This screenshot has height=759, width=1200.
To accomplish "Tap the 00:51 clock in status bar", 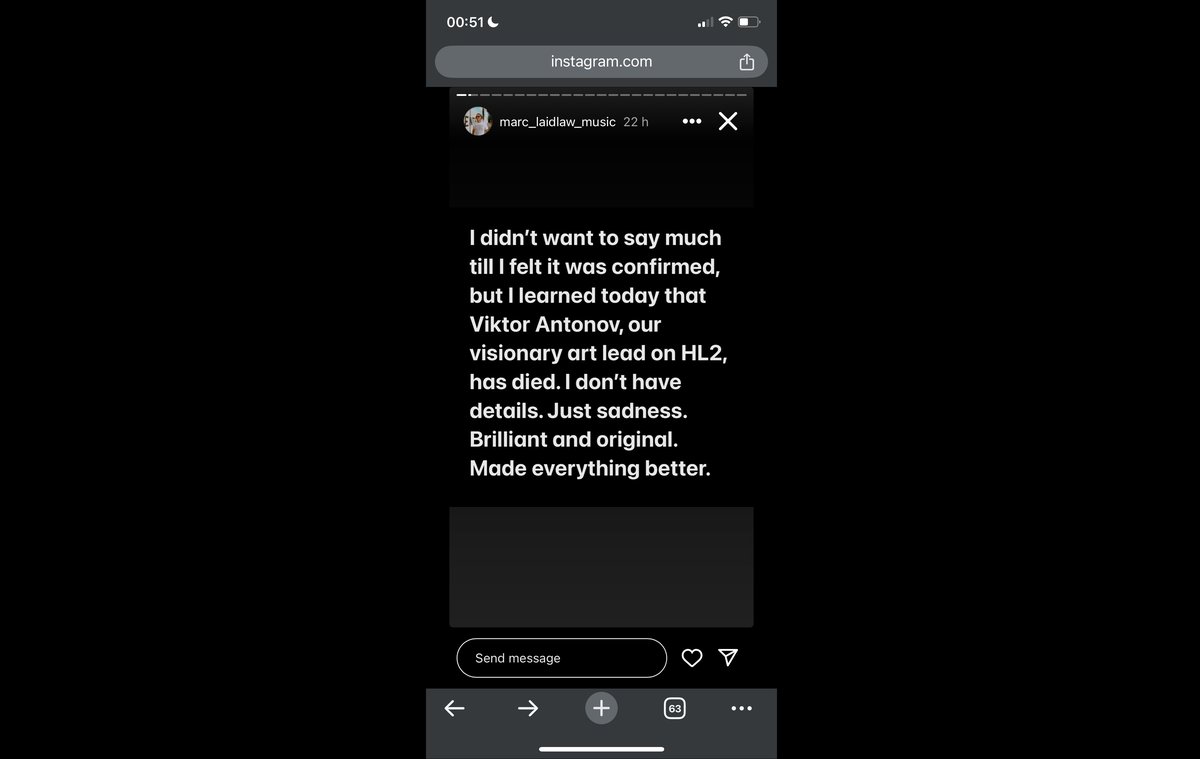I will point(465,22).
